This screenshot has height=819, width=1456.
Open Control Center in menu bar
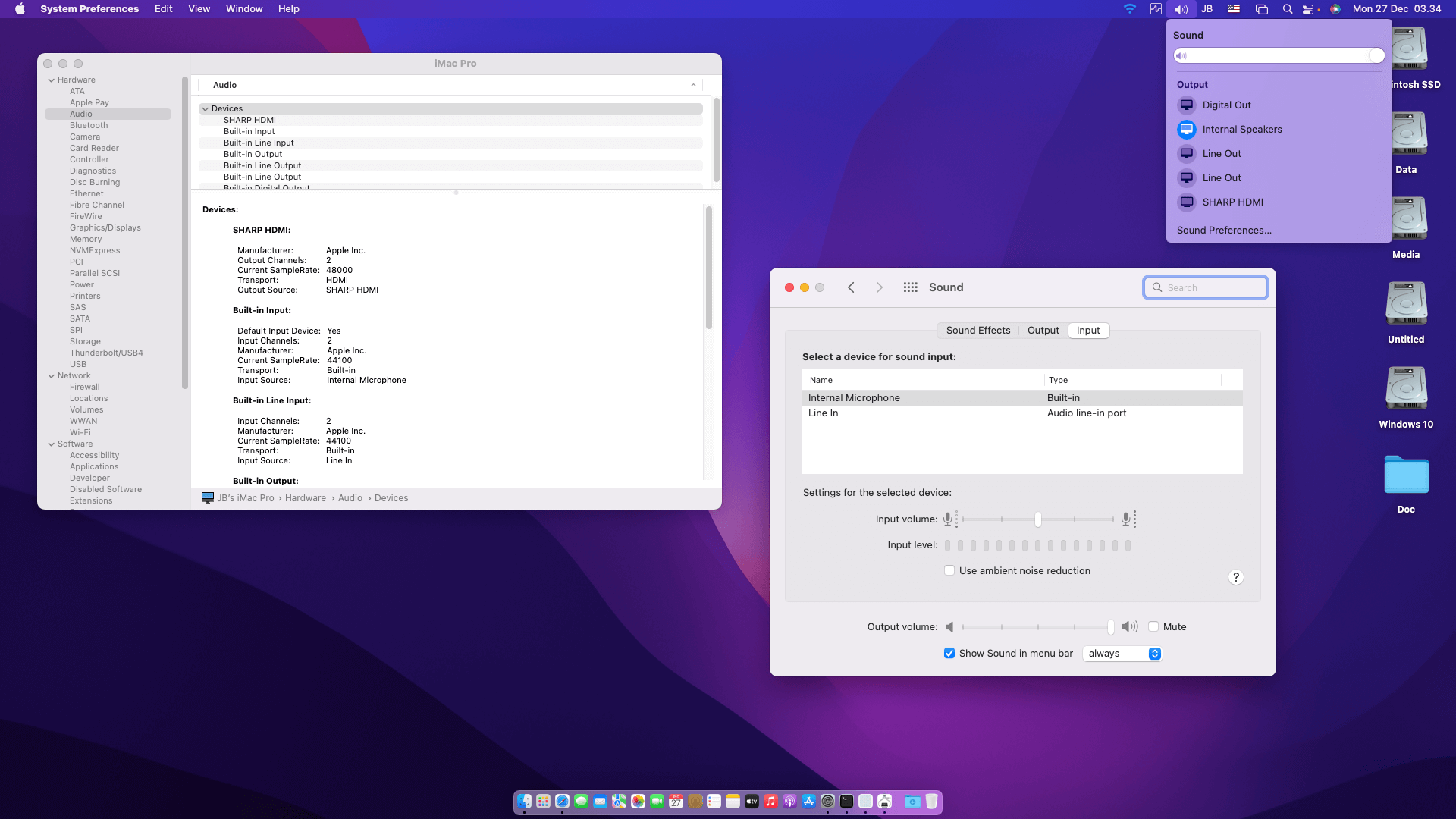[1308, 9]
